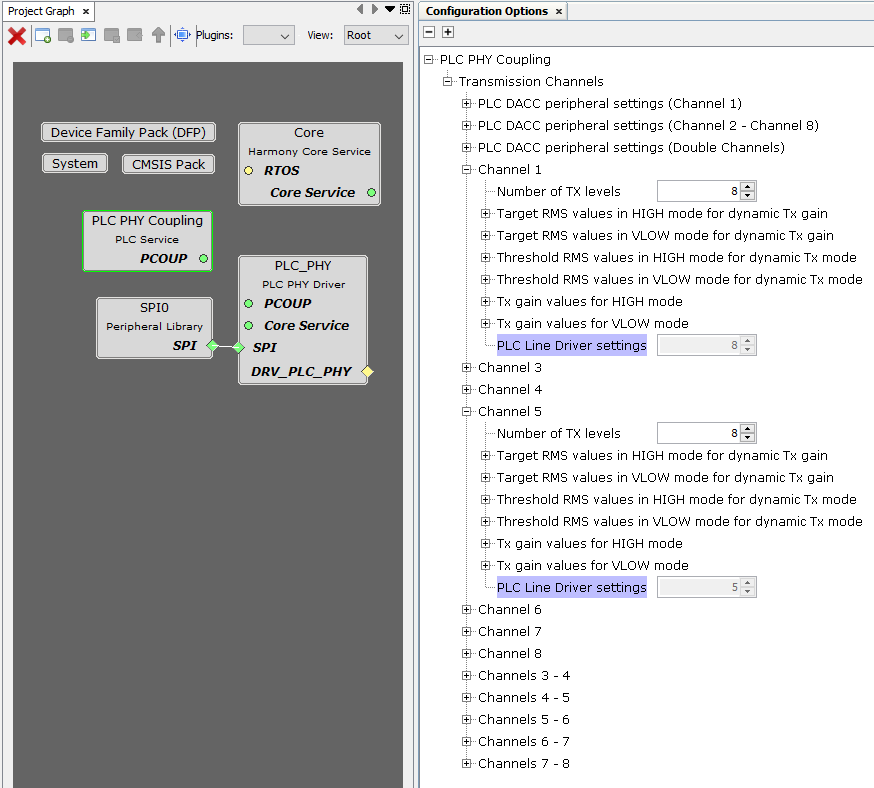Image resolution: width=874 pixels, height=788 pixels.
Task: Switch to the Configuration Options tab
Action: click(x=487, y=11)
